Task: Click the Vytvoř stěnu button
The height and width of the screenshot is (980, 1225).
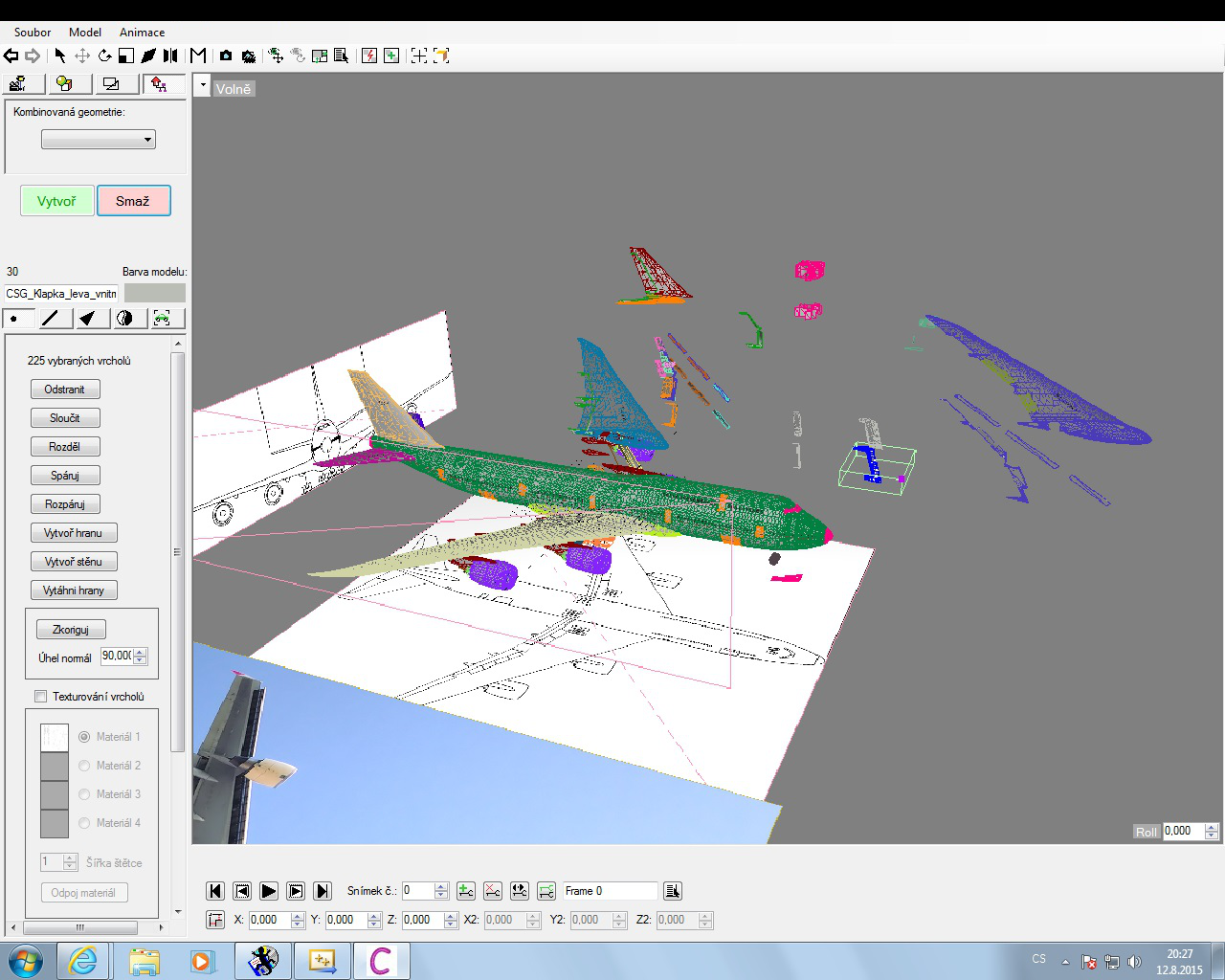Action: pyautogui.click(x=74, y=562)
